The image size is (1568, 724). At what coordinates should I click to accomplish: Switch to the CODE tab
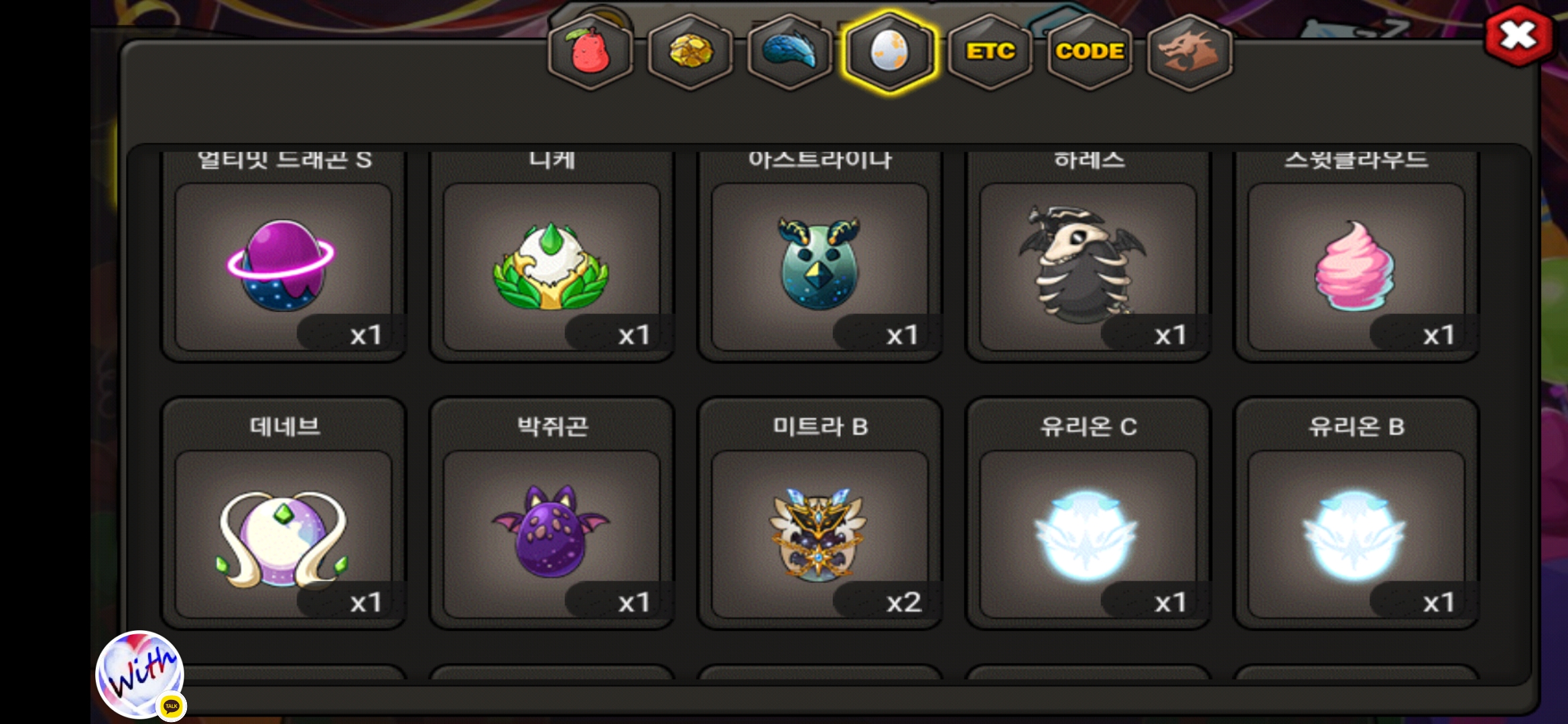point(1090,52)
